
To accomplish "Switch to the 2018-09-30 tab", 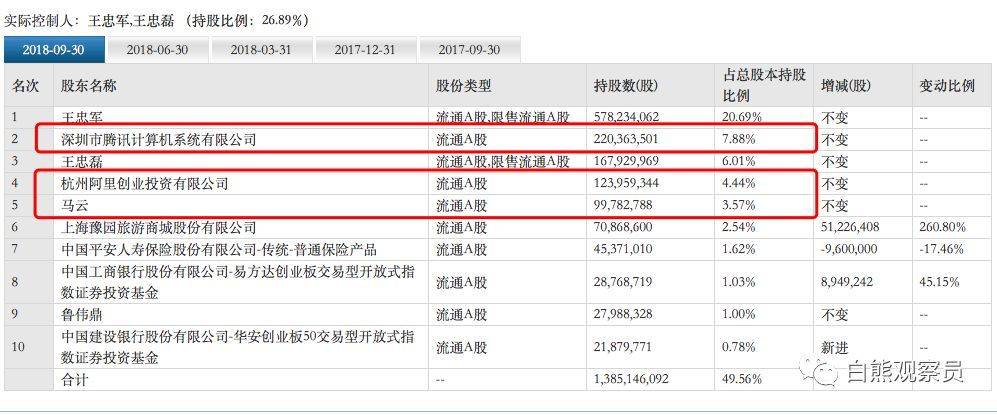I will pos(53,50).
